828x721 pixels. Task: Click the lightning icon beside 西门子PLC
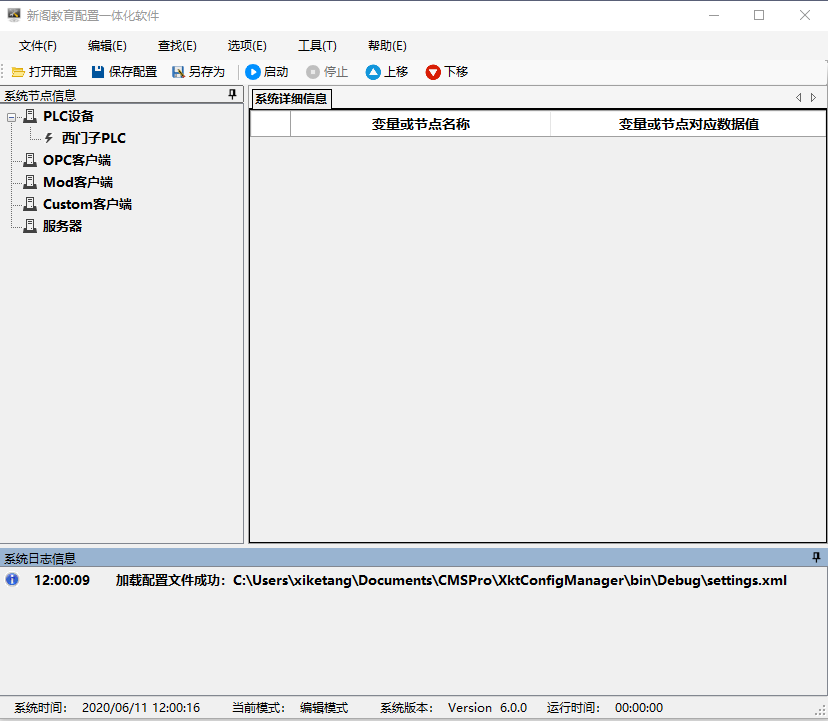(49, 138)
